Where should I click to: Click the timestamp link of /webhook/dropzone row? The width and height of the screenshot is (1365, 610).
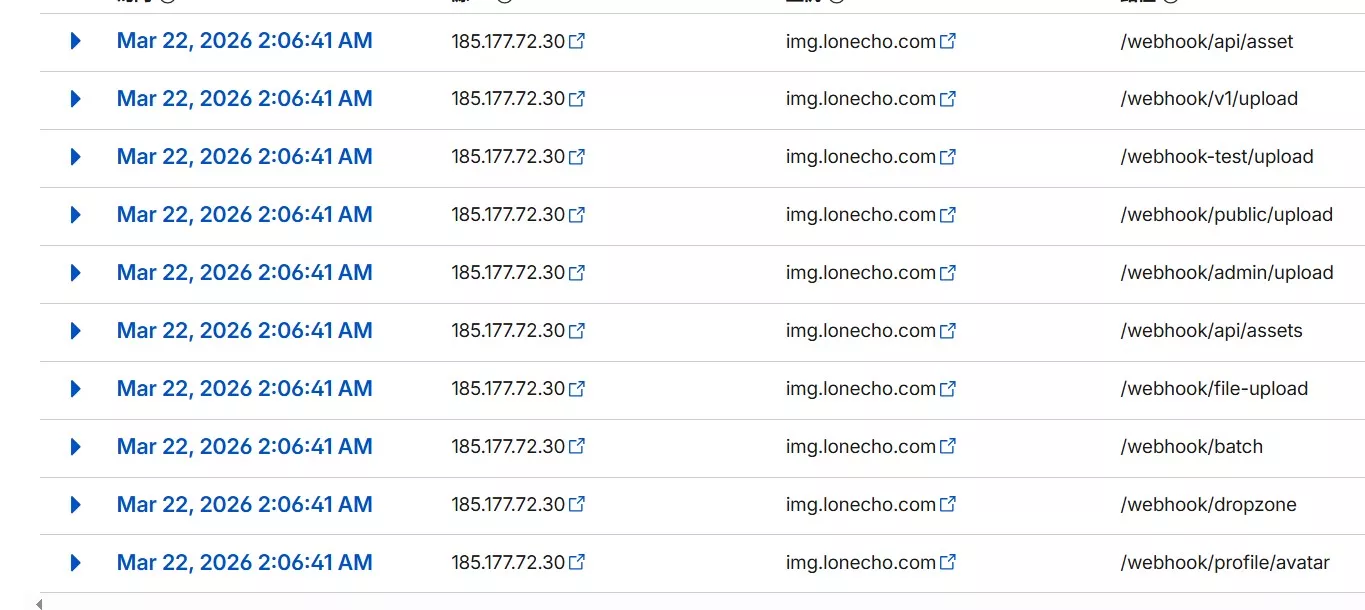(x=244, y=505)
